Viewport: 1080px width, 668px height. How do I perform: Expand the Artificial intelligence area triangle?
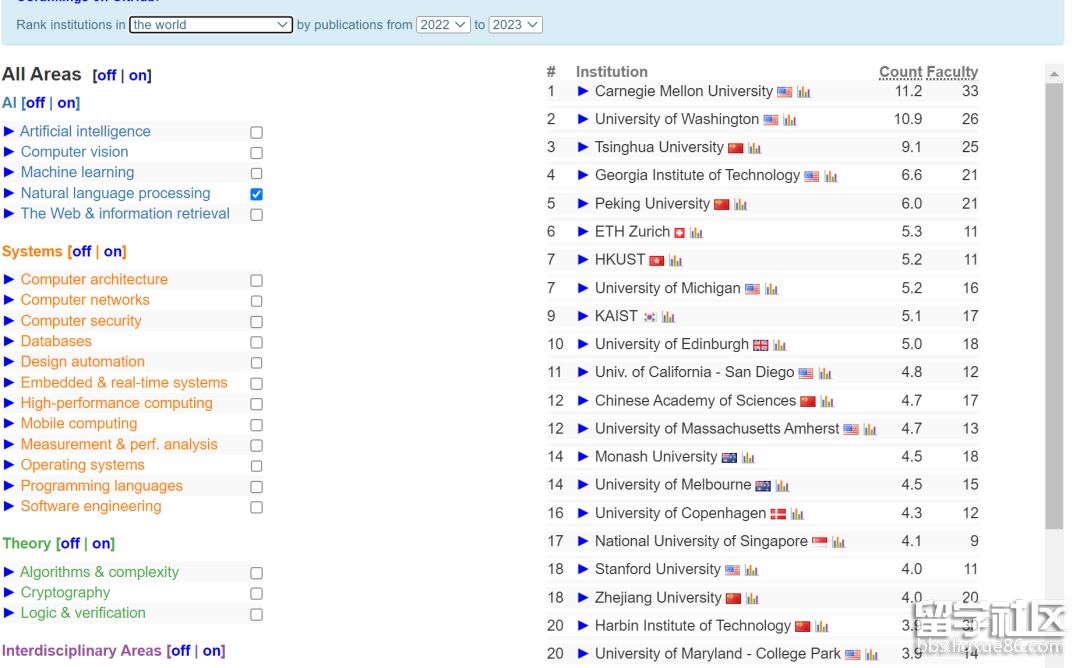tap(9, 132)
